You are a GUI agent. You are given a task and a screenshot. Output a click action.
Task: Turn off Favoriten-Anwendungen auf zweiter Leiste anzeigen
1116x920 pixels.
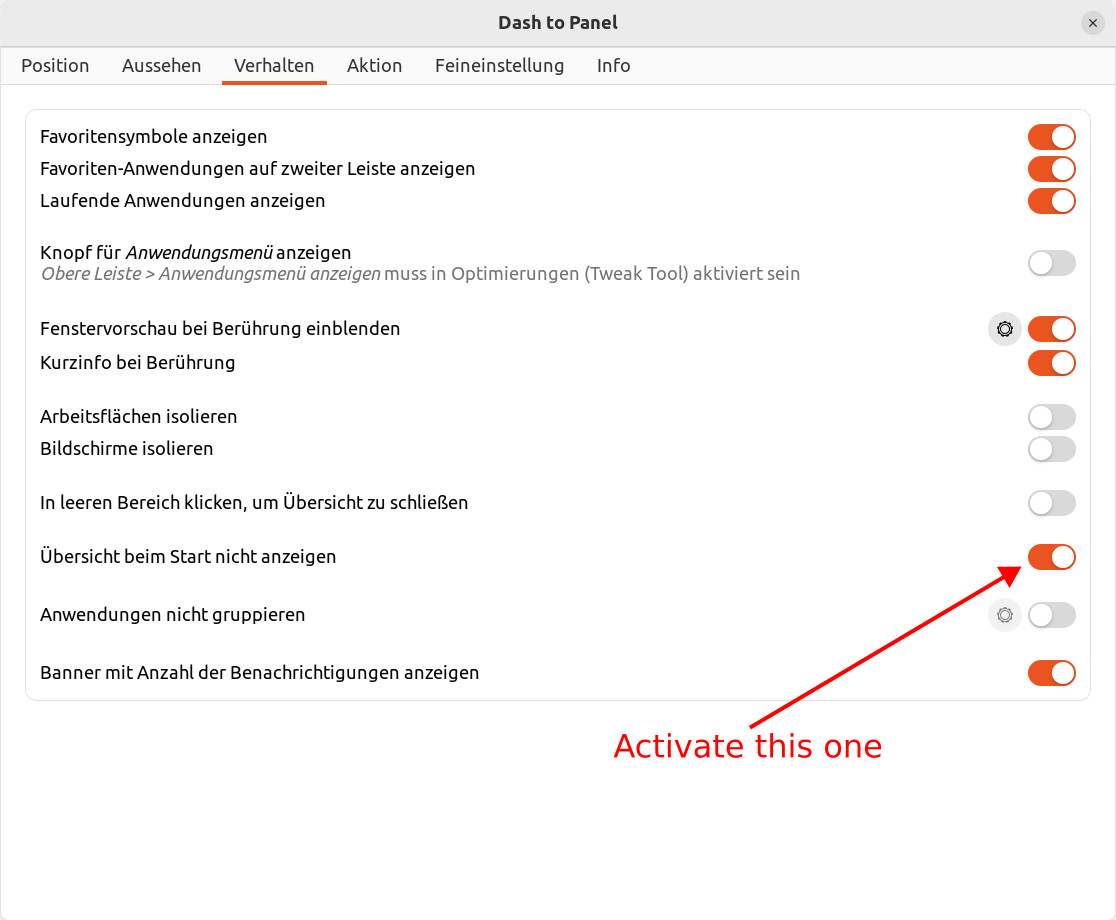pos(1051,169)
